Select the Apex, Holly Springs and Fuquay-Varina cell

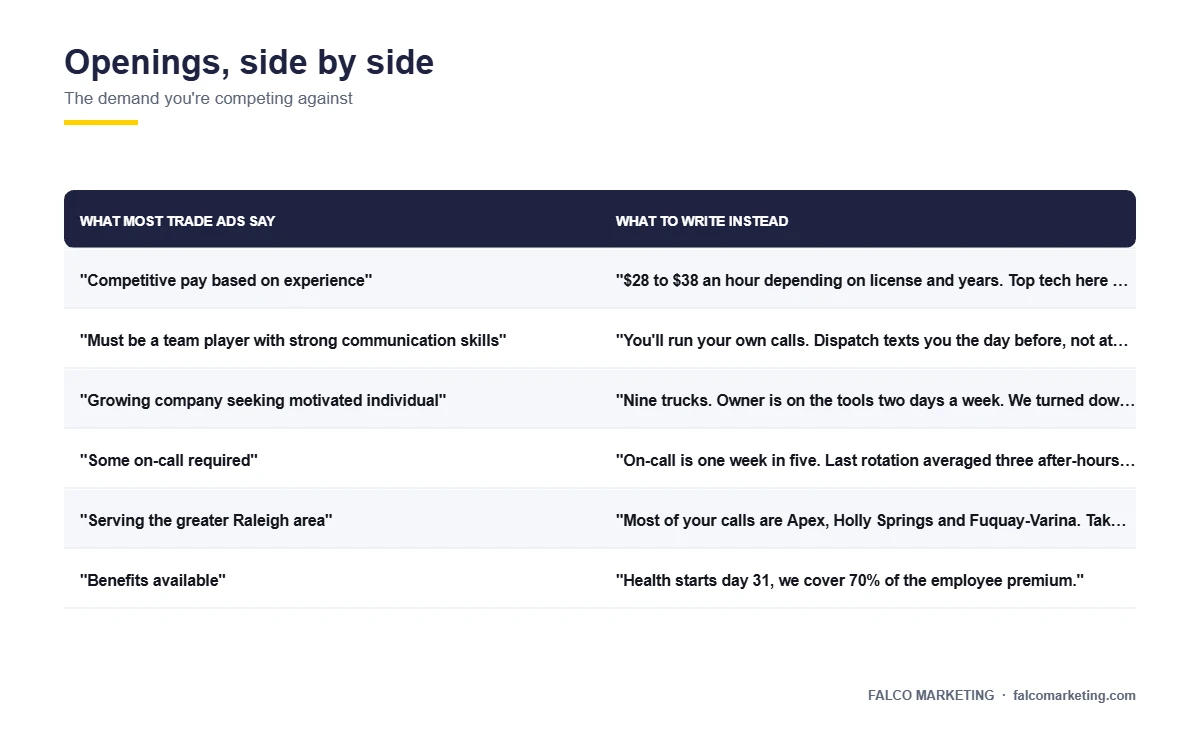(868, 518)
